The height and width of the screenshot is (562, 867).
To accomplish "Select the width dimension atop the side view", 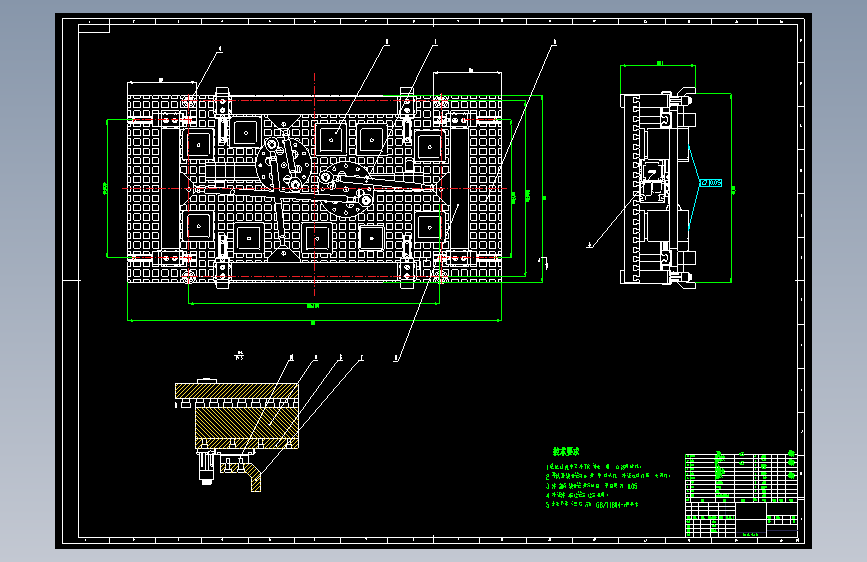I will pos(658,65).
